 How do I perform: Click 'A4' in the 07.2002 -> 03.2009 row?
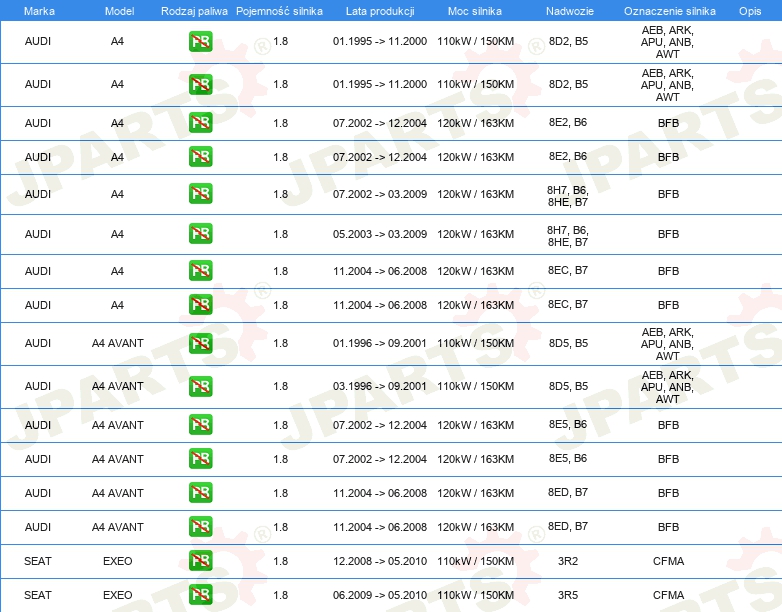click(x=117, y=194)
